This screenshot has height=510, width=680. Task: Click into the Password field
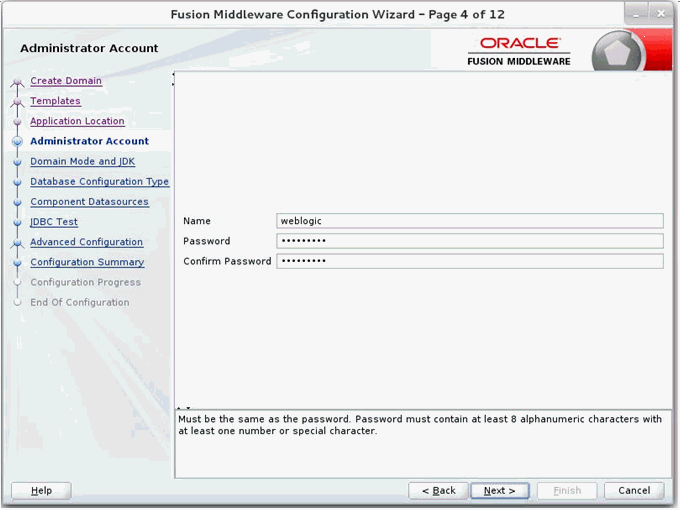pyautogui.click(x=470, y=241)
